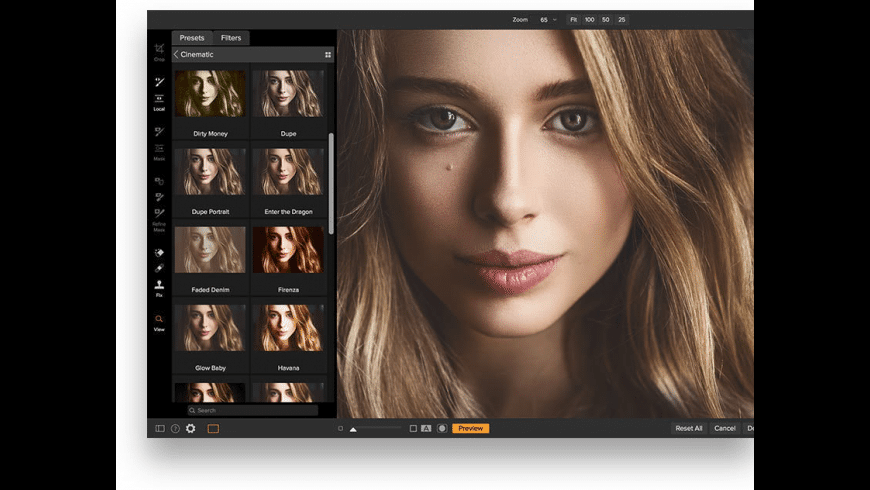The width and height of the screenshot is (870, 490).
Task: Select the Retouch brush bandage icon
Action: pyautogui.click(x=159, y=269)
